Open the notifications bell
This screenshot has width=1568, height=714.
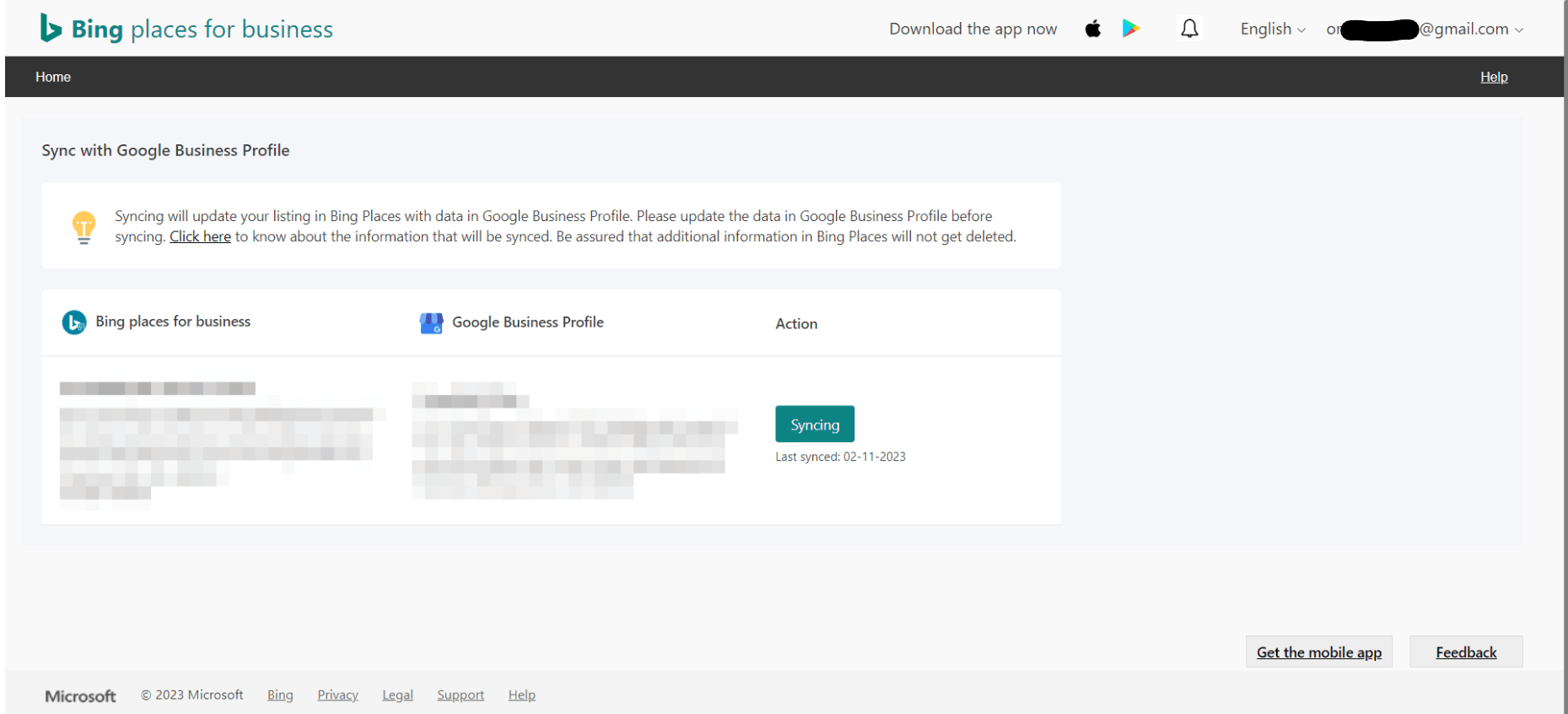point(1189,29)
